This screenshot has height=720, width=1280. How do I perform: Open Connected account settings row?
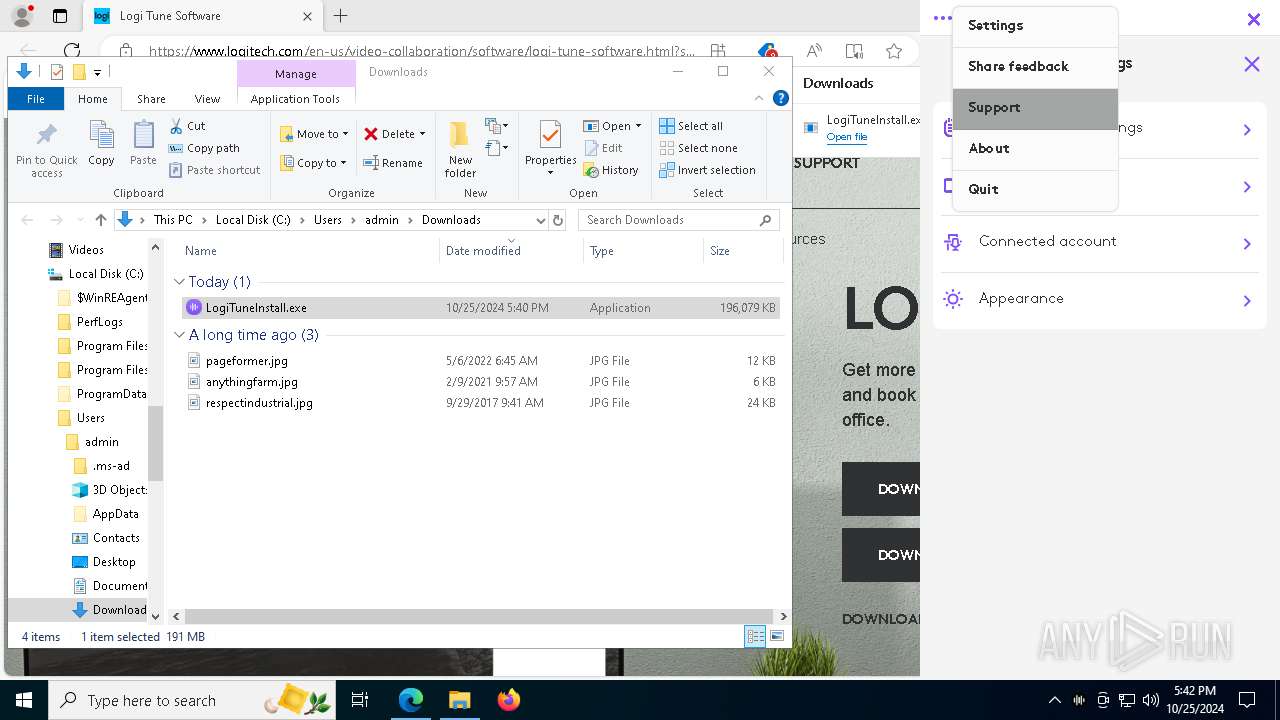point(1099,241)
